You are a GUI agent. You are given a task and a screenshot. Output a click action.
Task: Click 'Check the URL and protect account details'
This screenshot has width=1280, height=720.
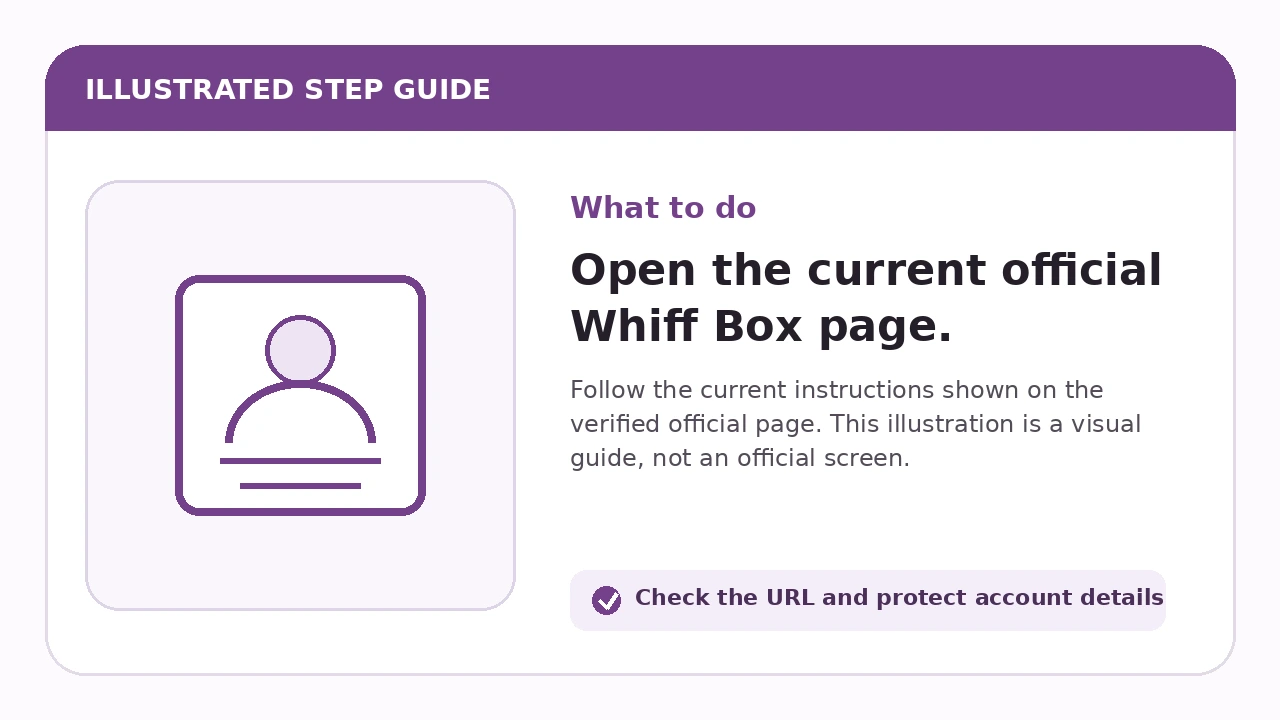(x=899, y=598)
